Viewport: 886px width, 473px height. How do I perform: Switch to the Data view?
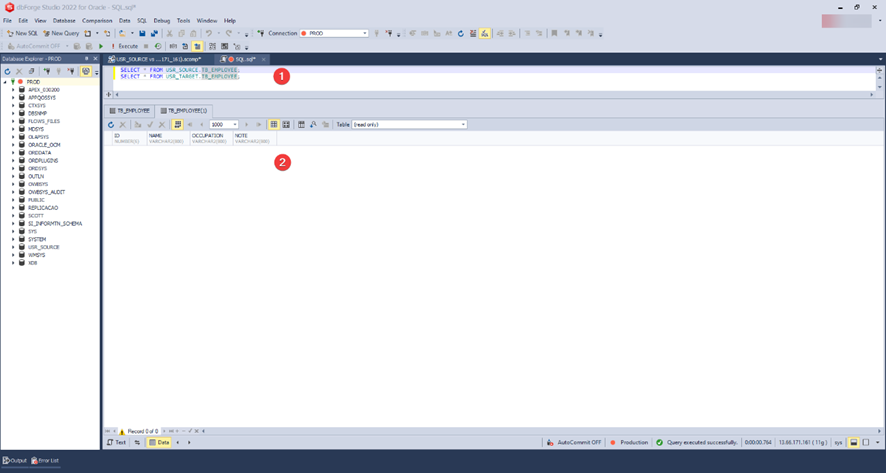click(x=158, y=442)
